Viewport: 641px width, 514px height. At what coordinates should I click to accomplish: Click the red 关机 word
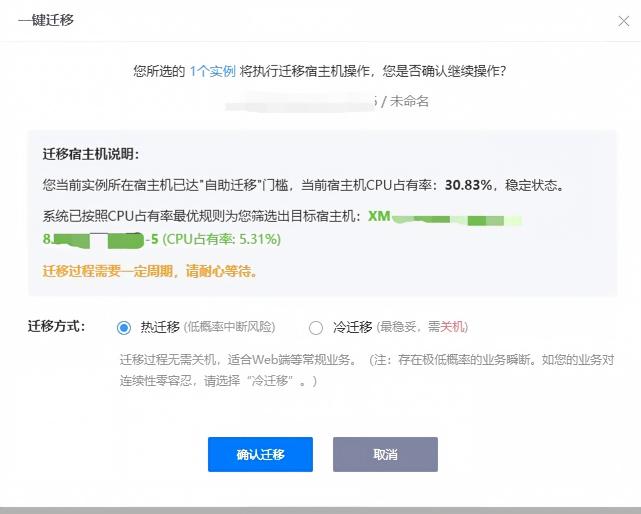pos(453,327)
